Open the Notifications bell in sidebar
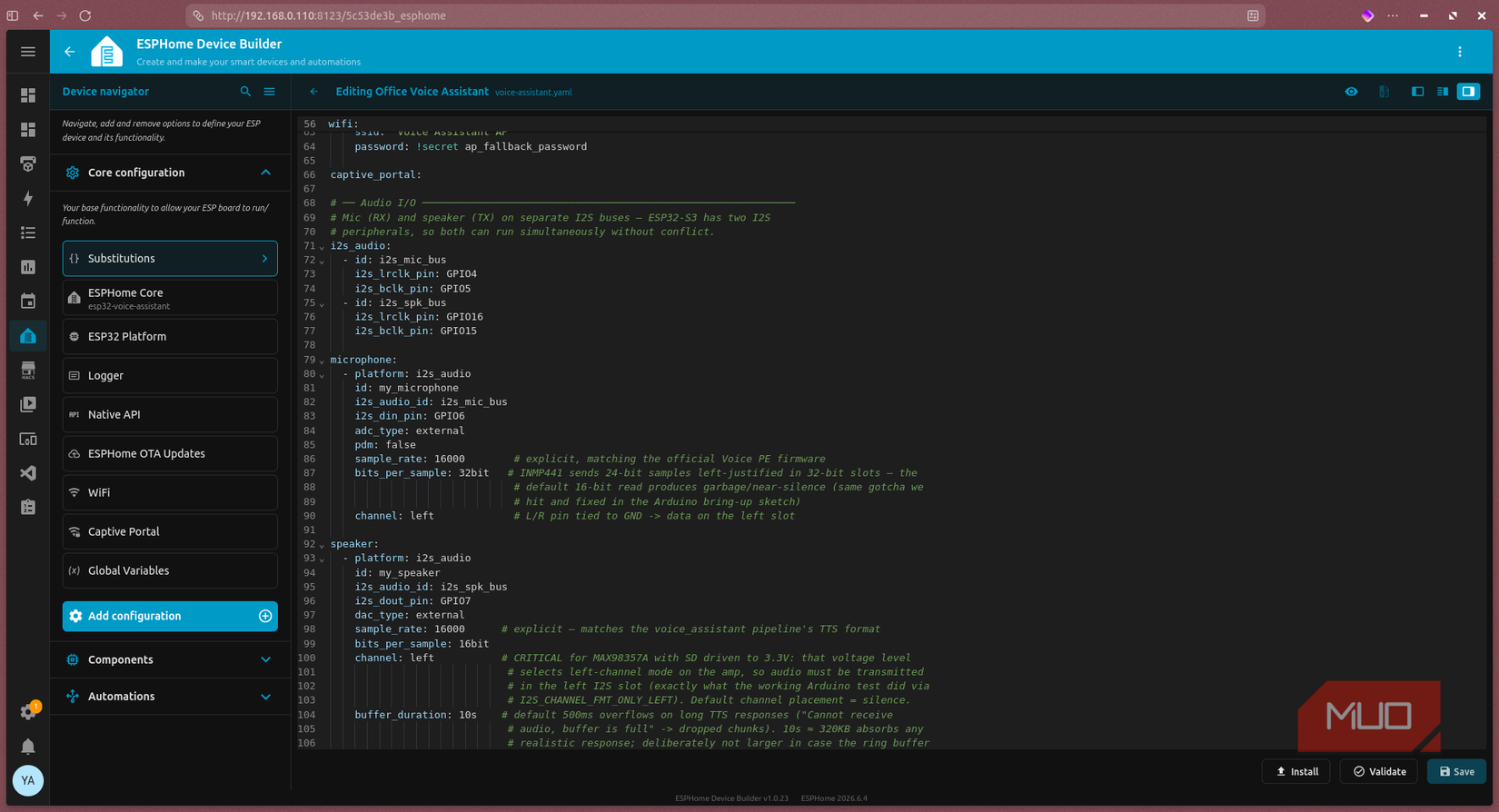This screenshot has width=1499, height=812. (28, 747)
